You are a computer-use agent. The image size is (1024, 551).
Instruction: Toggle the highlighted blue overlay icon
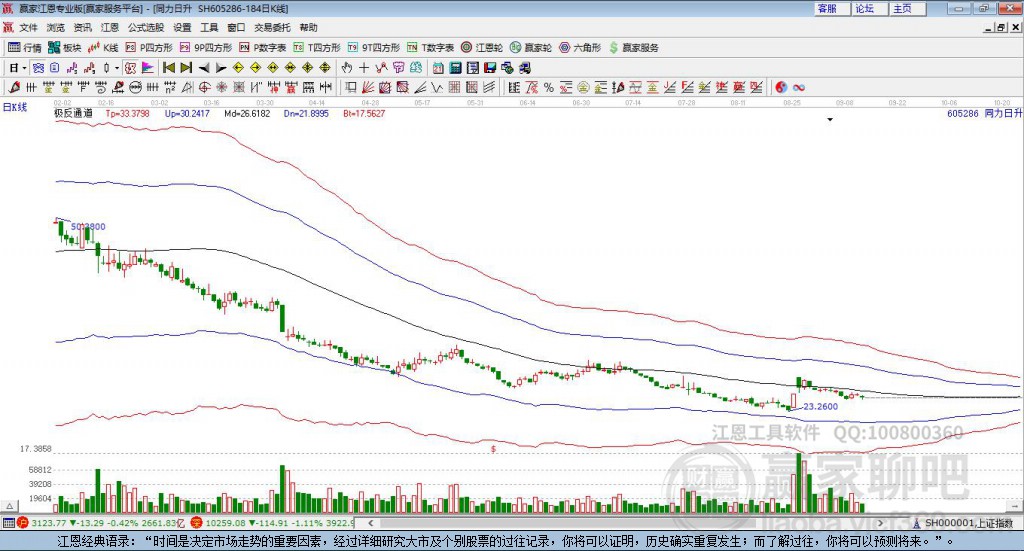(39, 68)
